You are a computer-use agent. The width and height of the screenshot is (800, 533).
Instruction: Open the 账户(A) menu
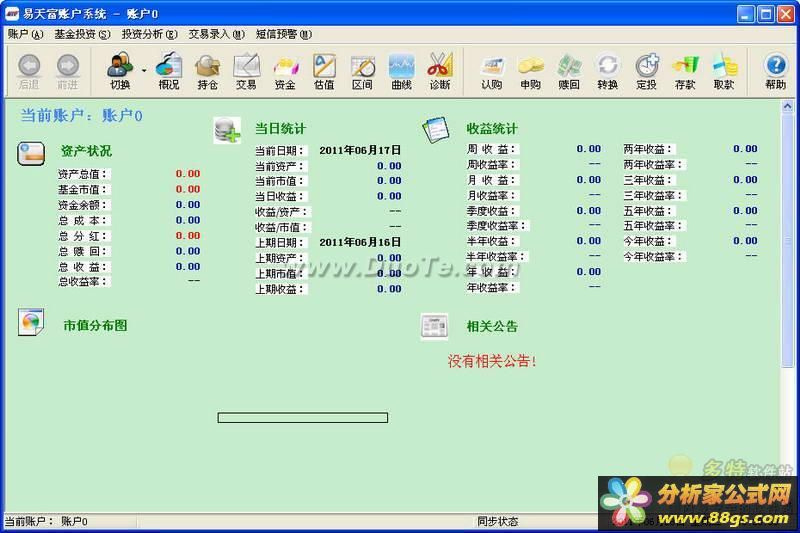tap(25, 34)
